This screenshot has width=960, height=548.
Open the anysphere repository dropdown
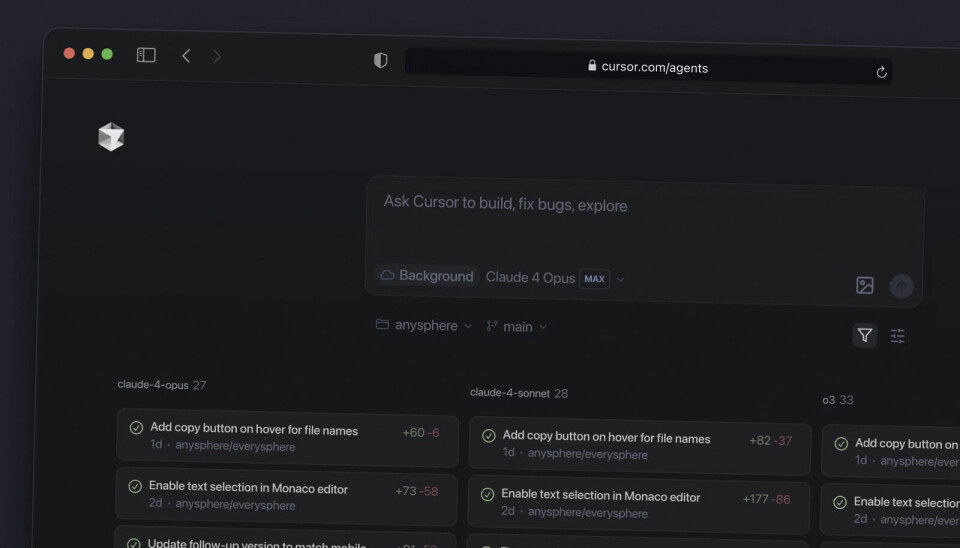[424, 325]
